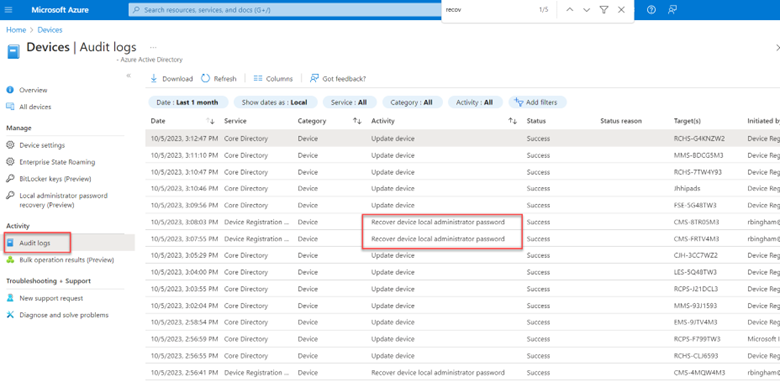Open Diagnose and solve problems

pyautogui.click(x=64, y=315)
